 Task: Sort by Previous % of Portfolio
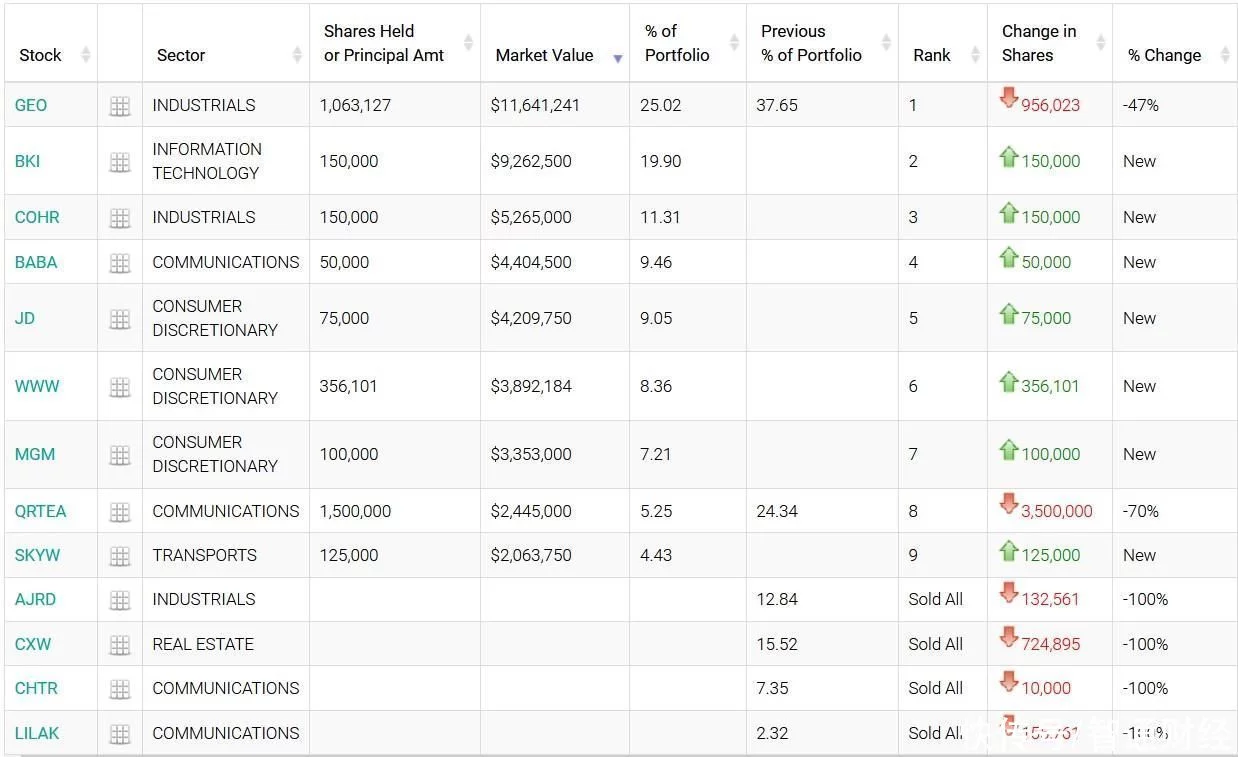(822, 44)
